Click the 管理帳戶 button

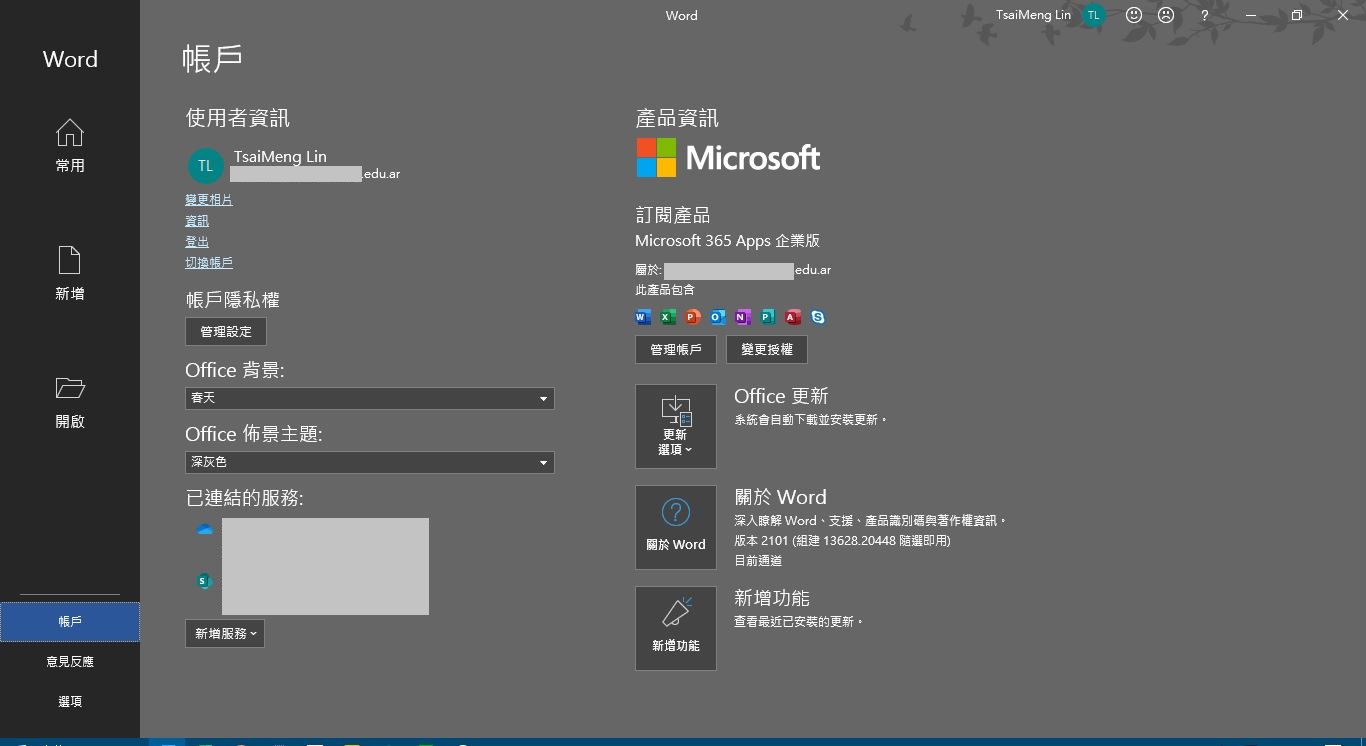pos(676,350)
